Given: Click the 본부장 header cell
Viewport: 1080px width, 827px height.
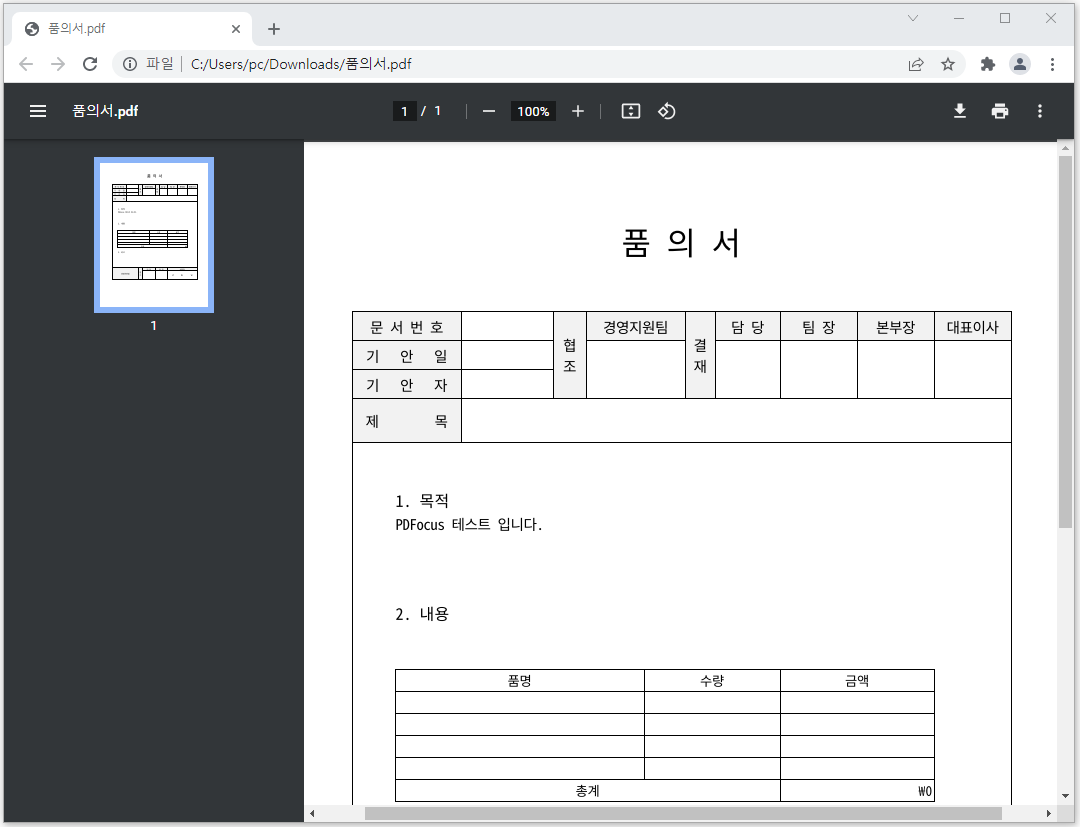Looking at the screenshot, I should [895, 327].
